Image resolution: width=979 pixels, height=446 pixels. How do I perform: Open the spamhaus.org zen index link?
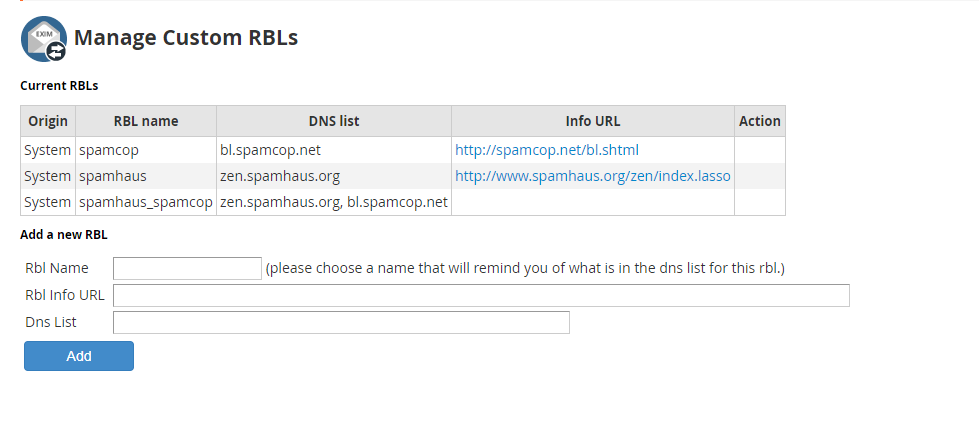click(592, 176)
